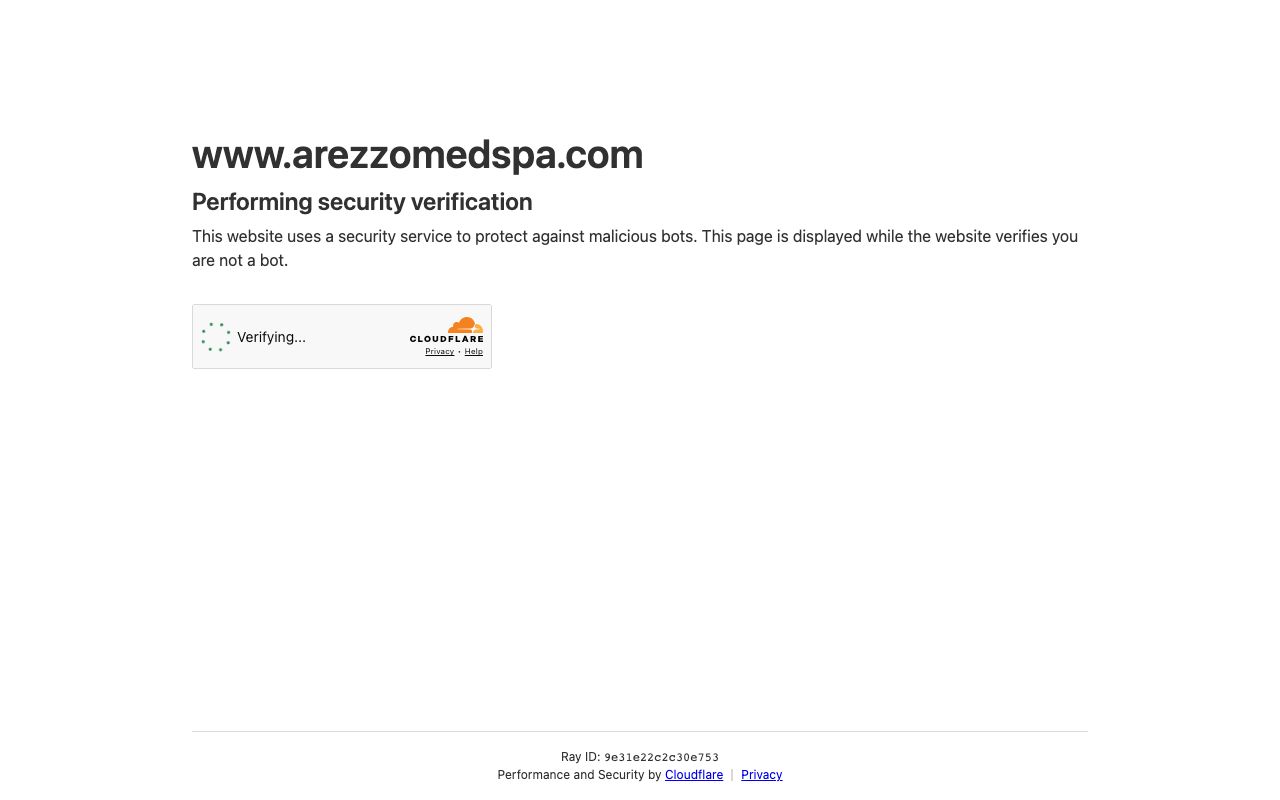Open the footer Privacy link
Screen dimensions: 1280x800
tap(761, 775)
